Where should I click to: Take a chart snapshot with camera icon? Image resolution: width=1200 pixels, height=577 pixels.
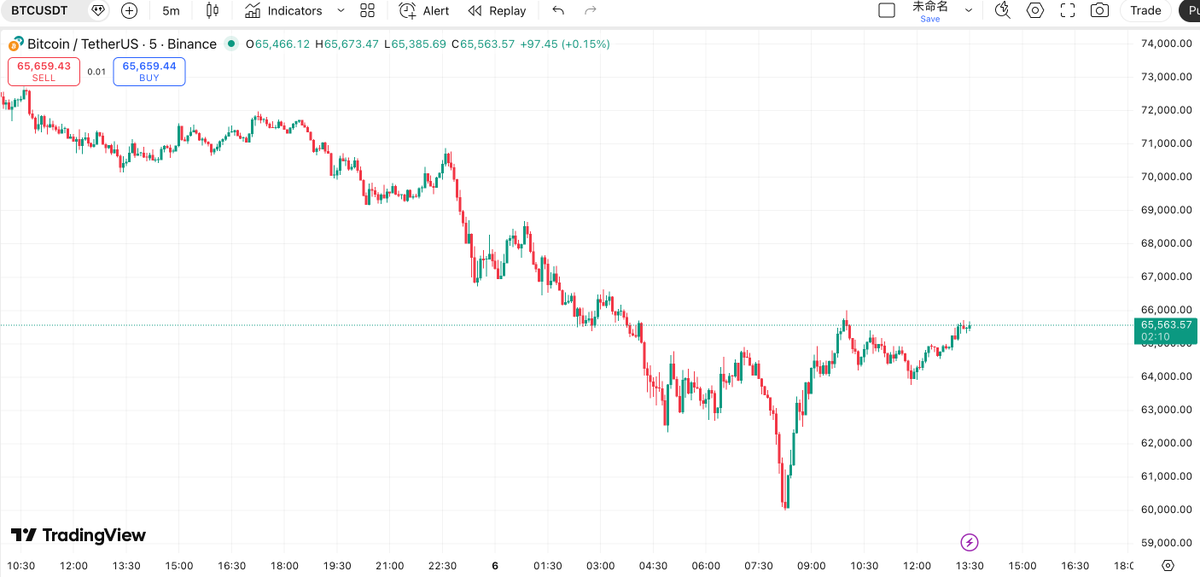point(1099,11)
